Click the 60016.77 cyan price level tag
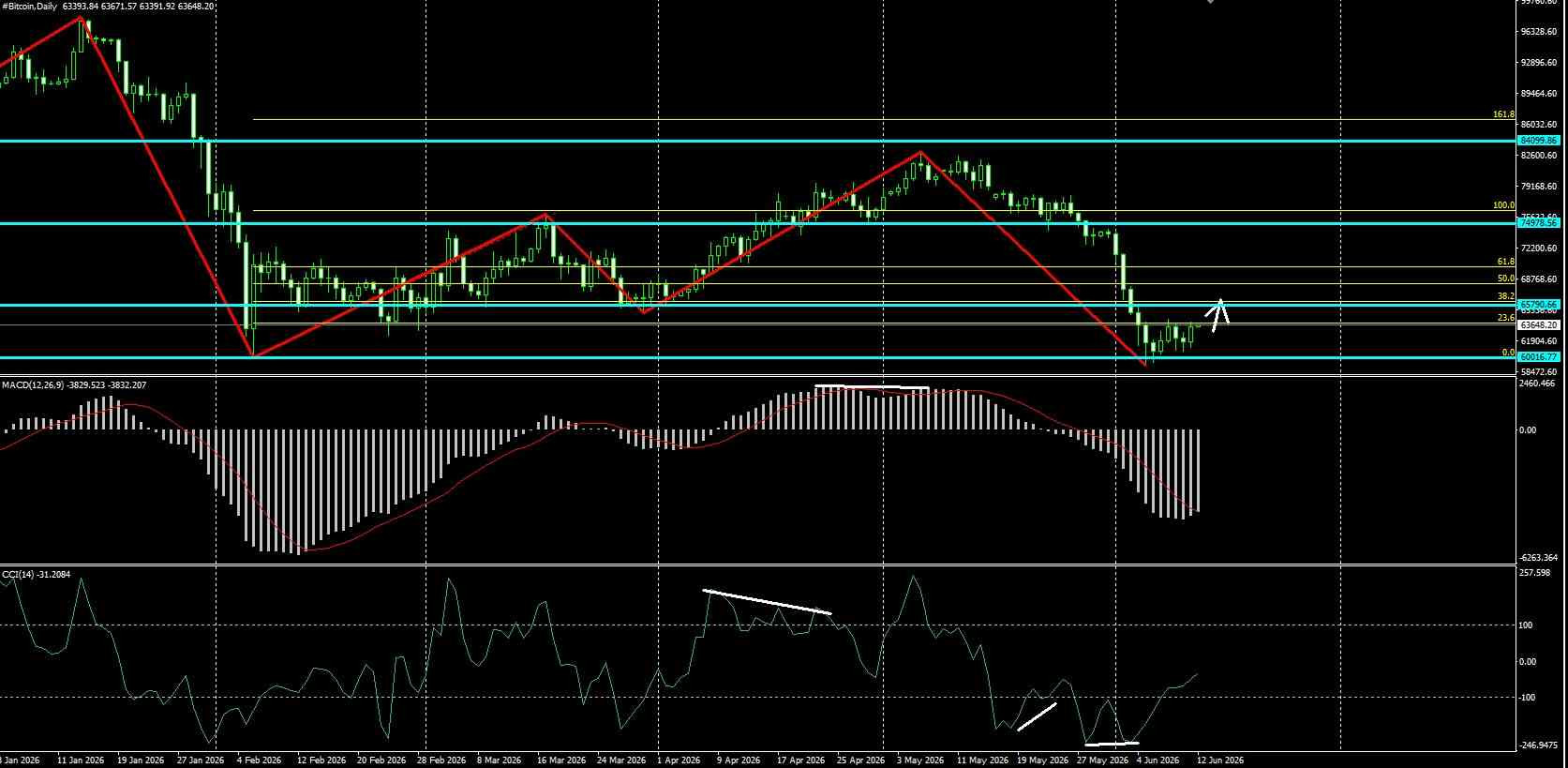1568x768 pixels. click(x=1539, y=357)
